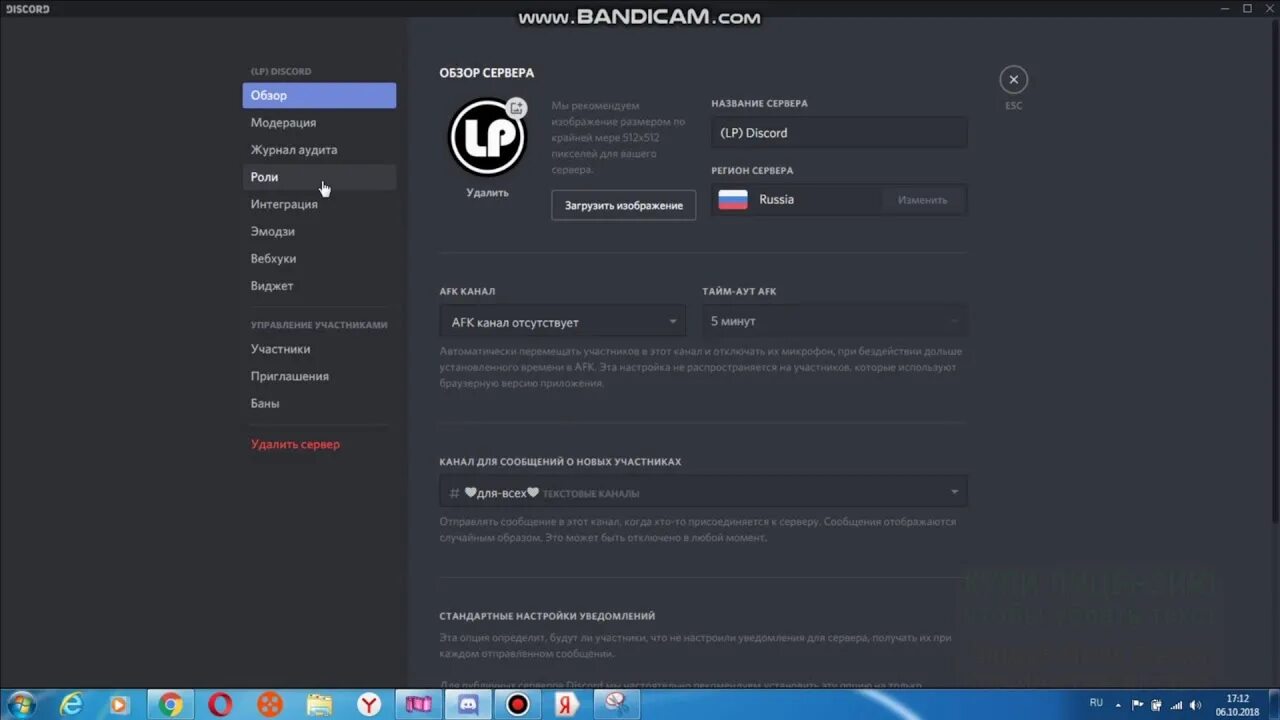Click the УПРАВЛЕНИЕ УЧАСТНИКАМИ sidebar header
The height and width of the screenshot is (720, 1280).
pos(319,325)
